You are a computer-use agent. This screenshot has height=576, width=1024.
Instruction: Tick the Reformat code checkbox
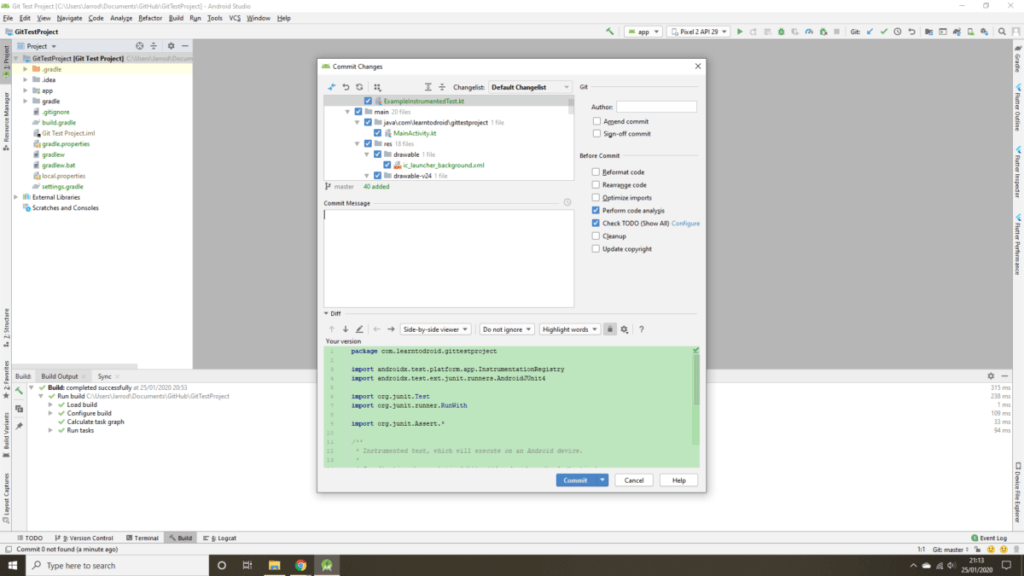tap(596, 172)
